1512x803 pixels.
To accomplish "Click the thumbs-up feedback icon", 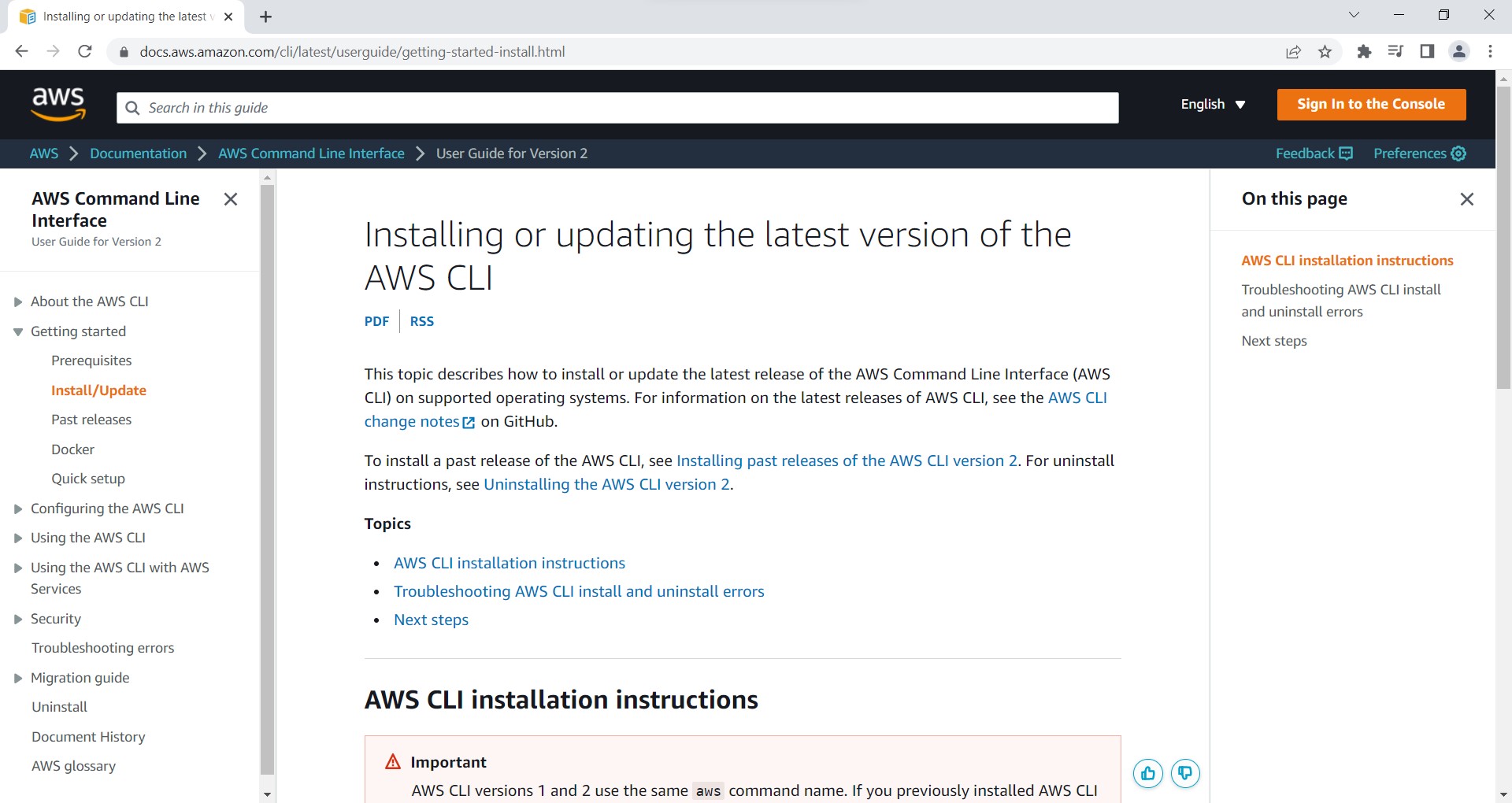I will (1147, 773).
